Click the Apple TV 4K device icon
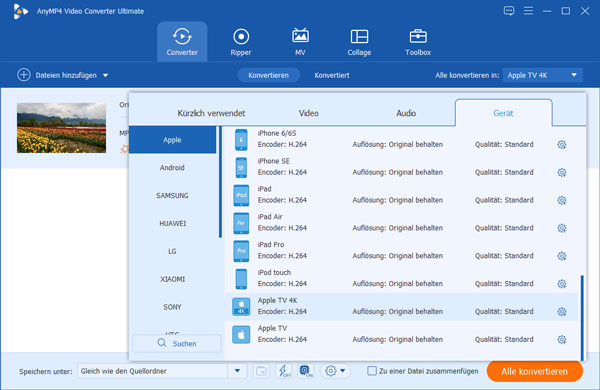Image resolution: width=600 pixels, height=390 pixels. coord(241,307)
